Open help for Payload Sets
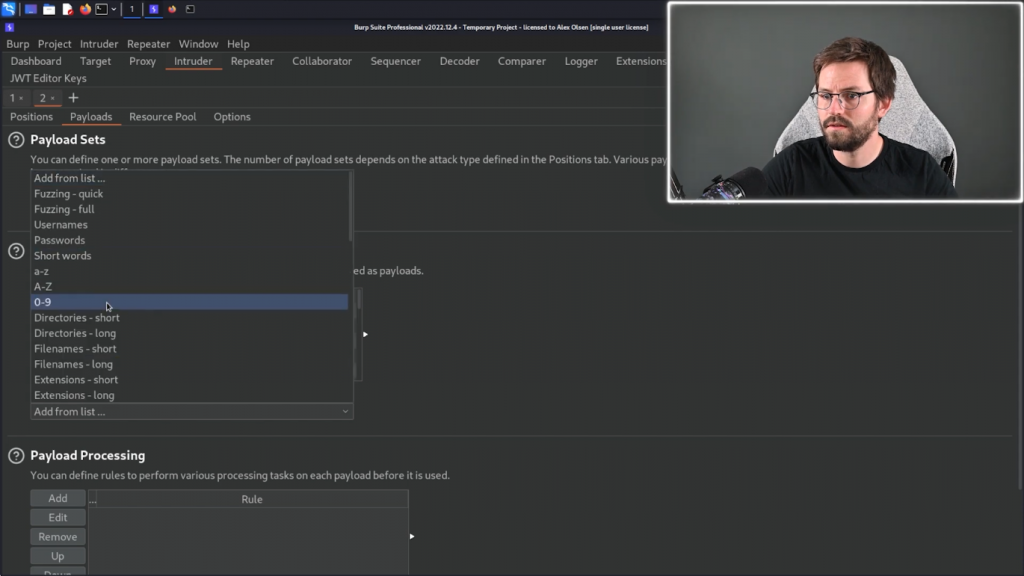 [x=16, y=140]
